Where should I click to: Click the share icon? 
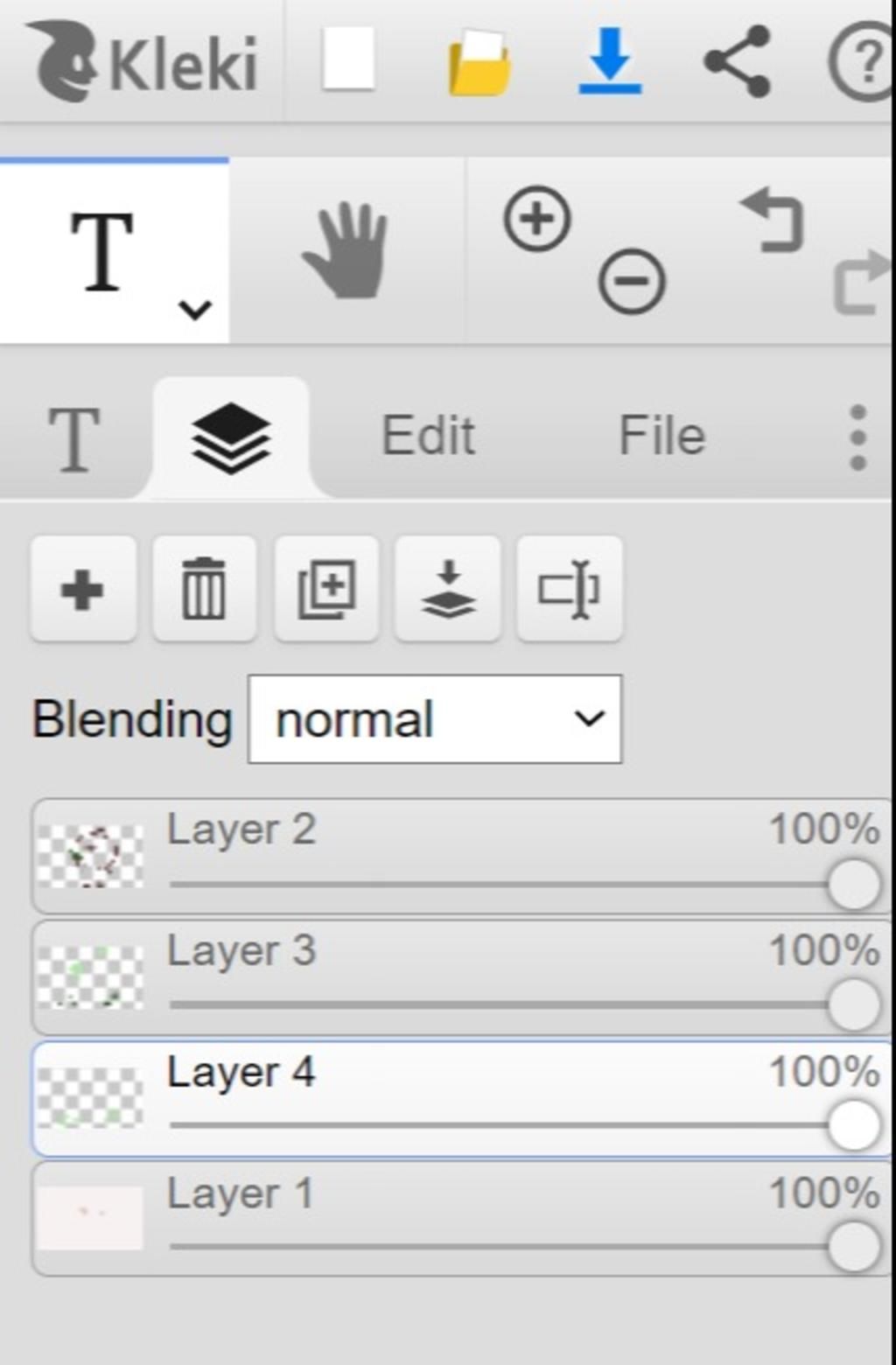738,60
